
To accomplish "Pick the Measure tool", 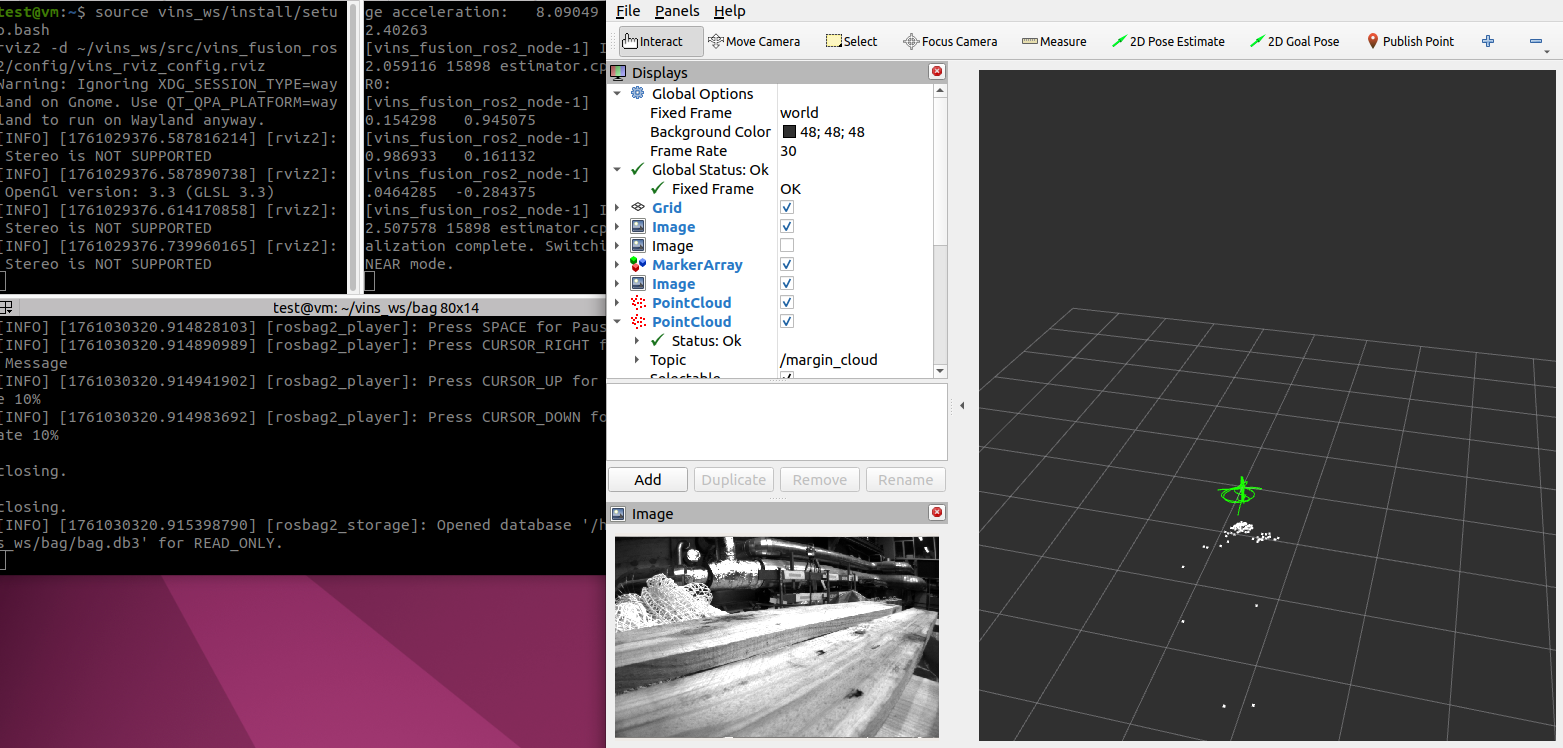I will pos(1054,41).
